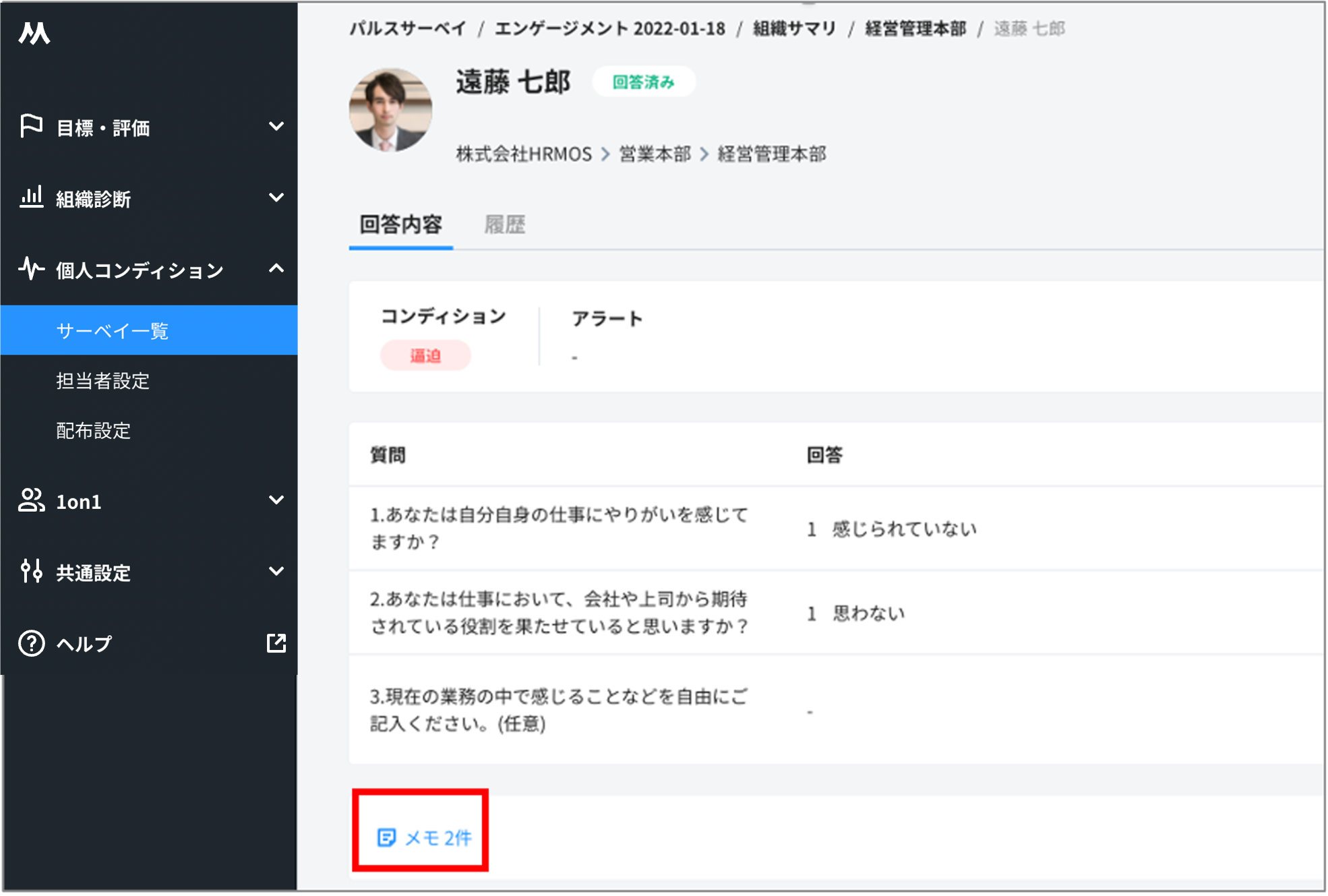Select the 回答内容 tab

click(400, 225)
